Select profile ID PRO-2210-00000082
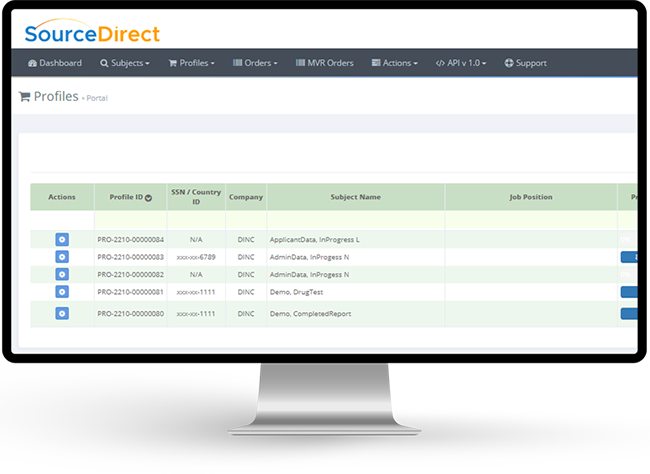Viewport: 650px width, 474px height. click(131, 275)
